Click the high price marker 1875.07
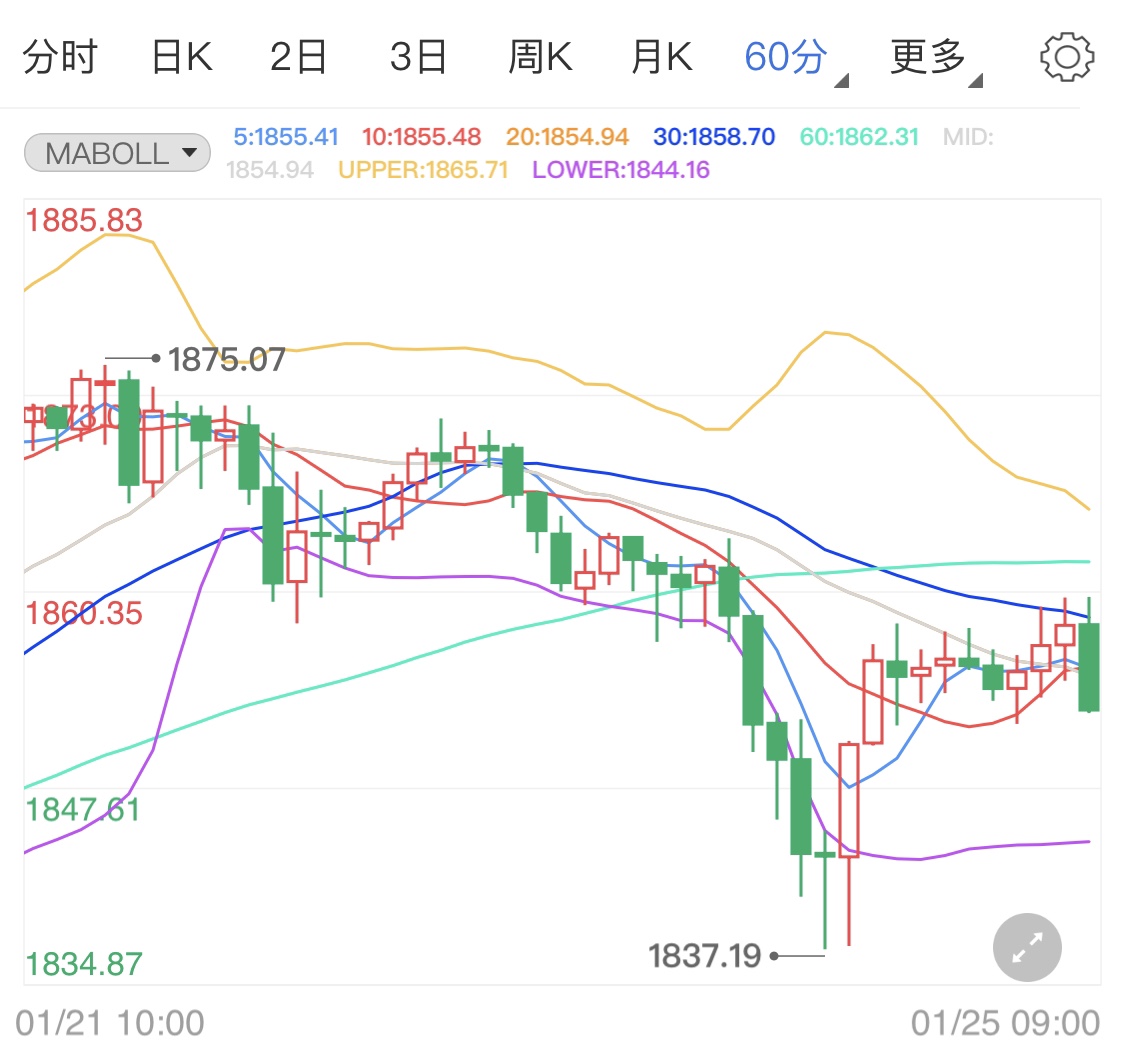1125x1062 pixels. point(226,360)
